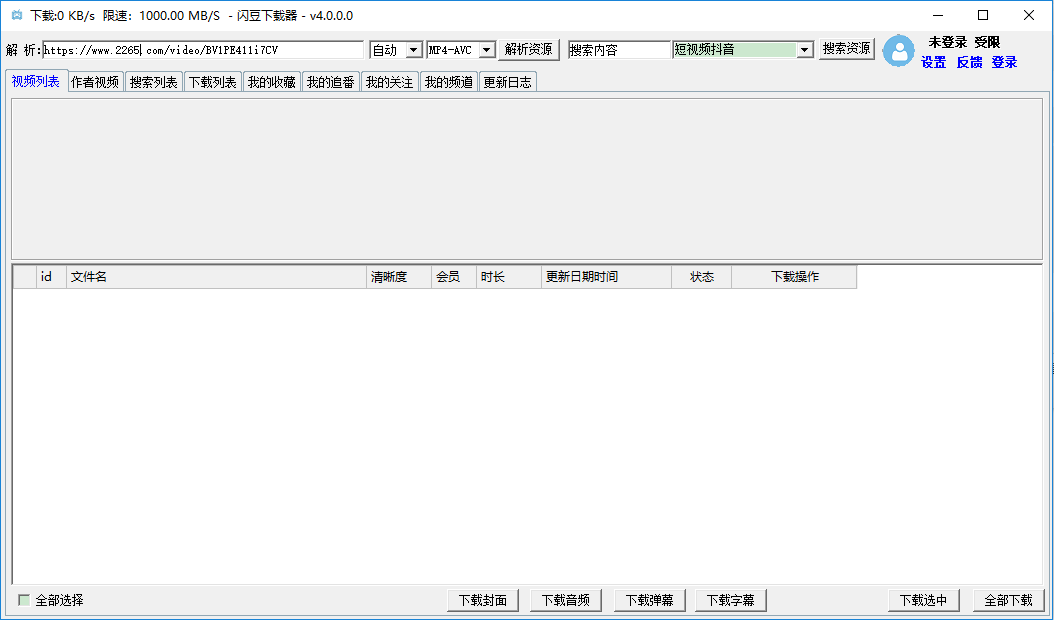Open the 我的追番 tab
The image size is (1054, 620).
[330, 81]
